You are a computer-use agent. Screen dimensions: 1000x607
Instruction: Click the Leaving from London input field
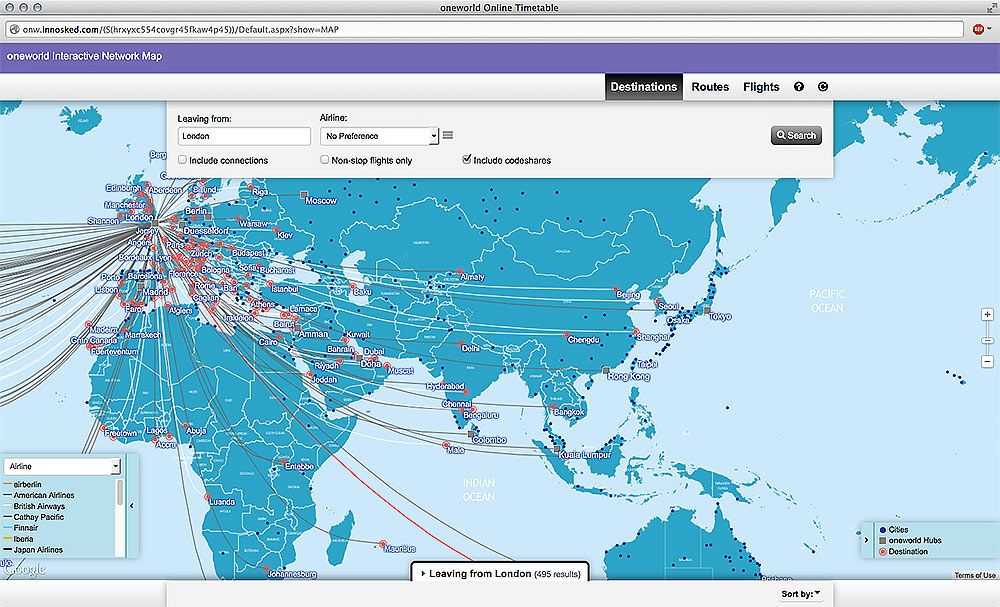pyautogui.click(x=244, y=136)
